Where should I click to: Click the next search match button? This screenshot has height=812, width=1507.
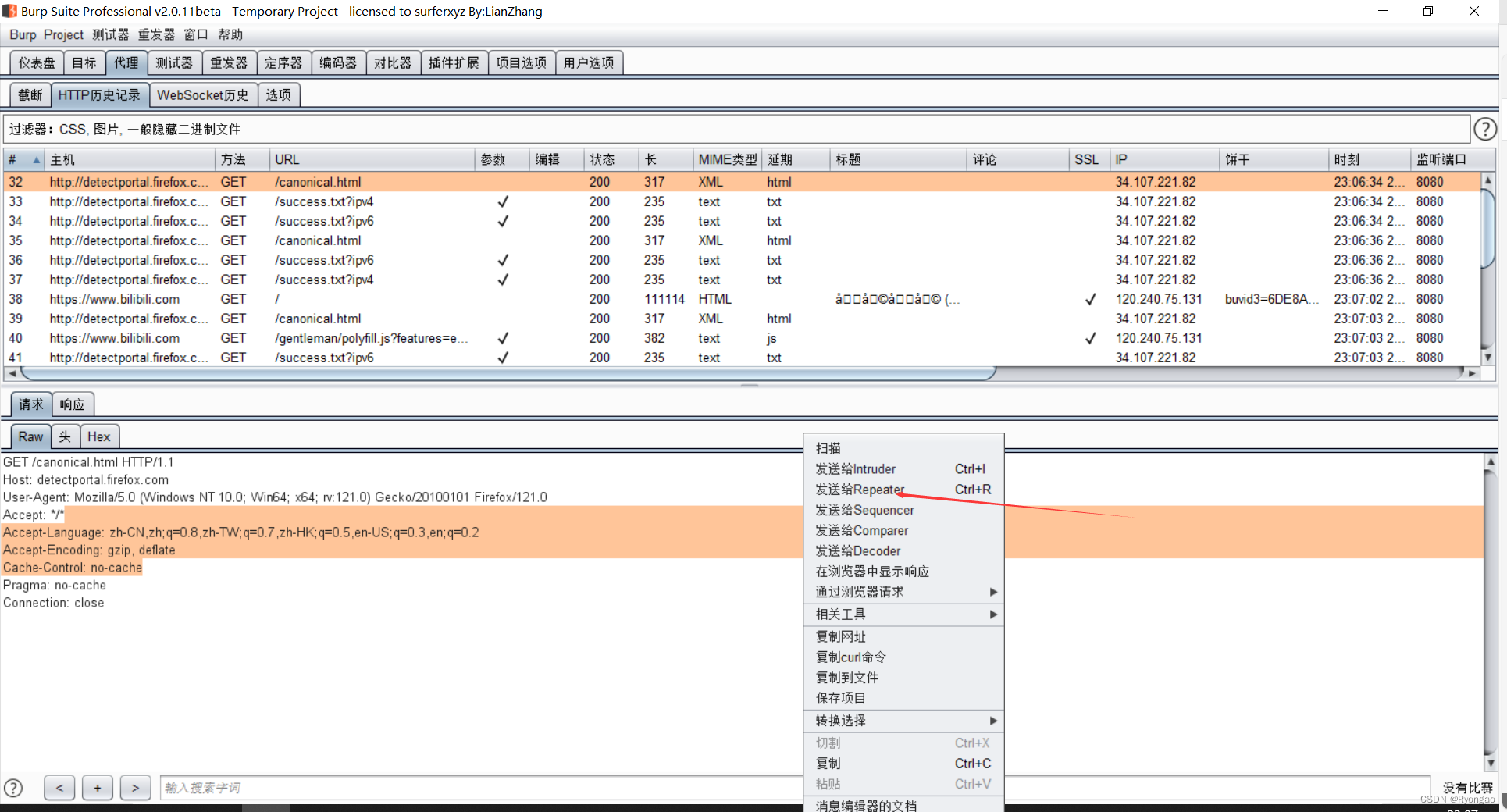[x=135, y=788]
